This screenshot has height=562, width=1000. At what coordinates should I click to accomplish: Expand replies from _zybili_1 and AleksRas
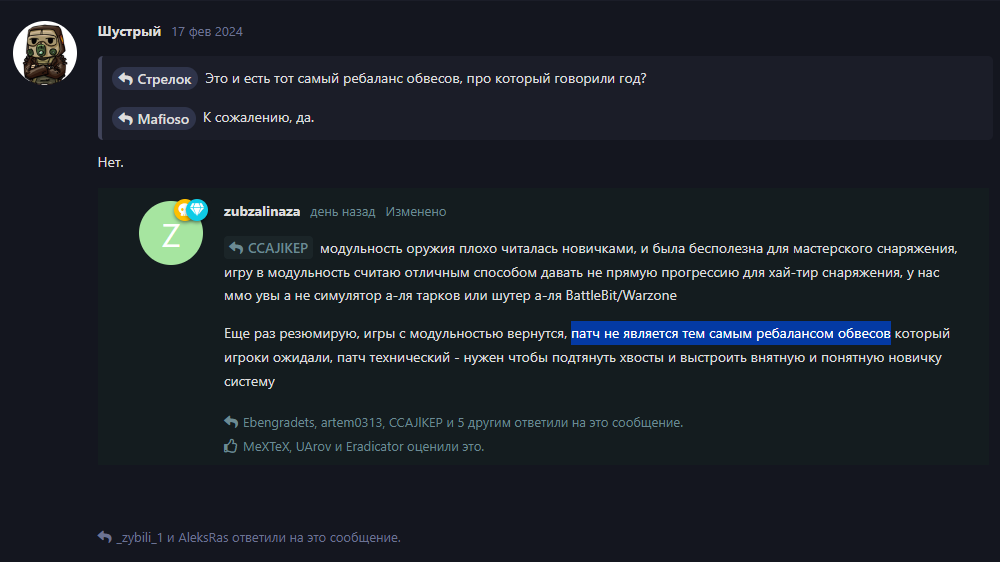[x=258, y=537]
